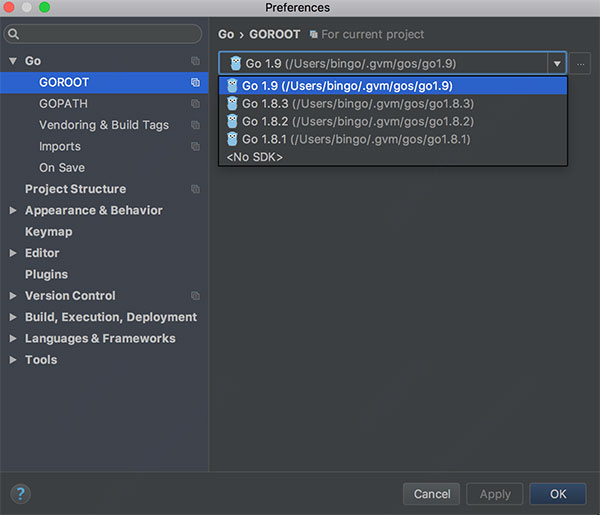Choose Go 1.8.3 from SDK list
600x515 pixels.
[393, 104]
